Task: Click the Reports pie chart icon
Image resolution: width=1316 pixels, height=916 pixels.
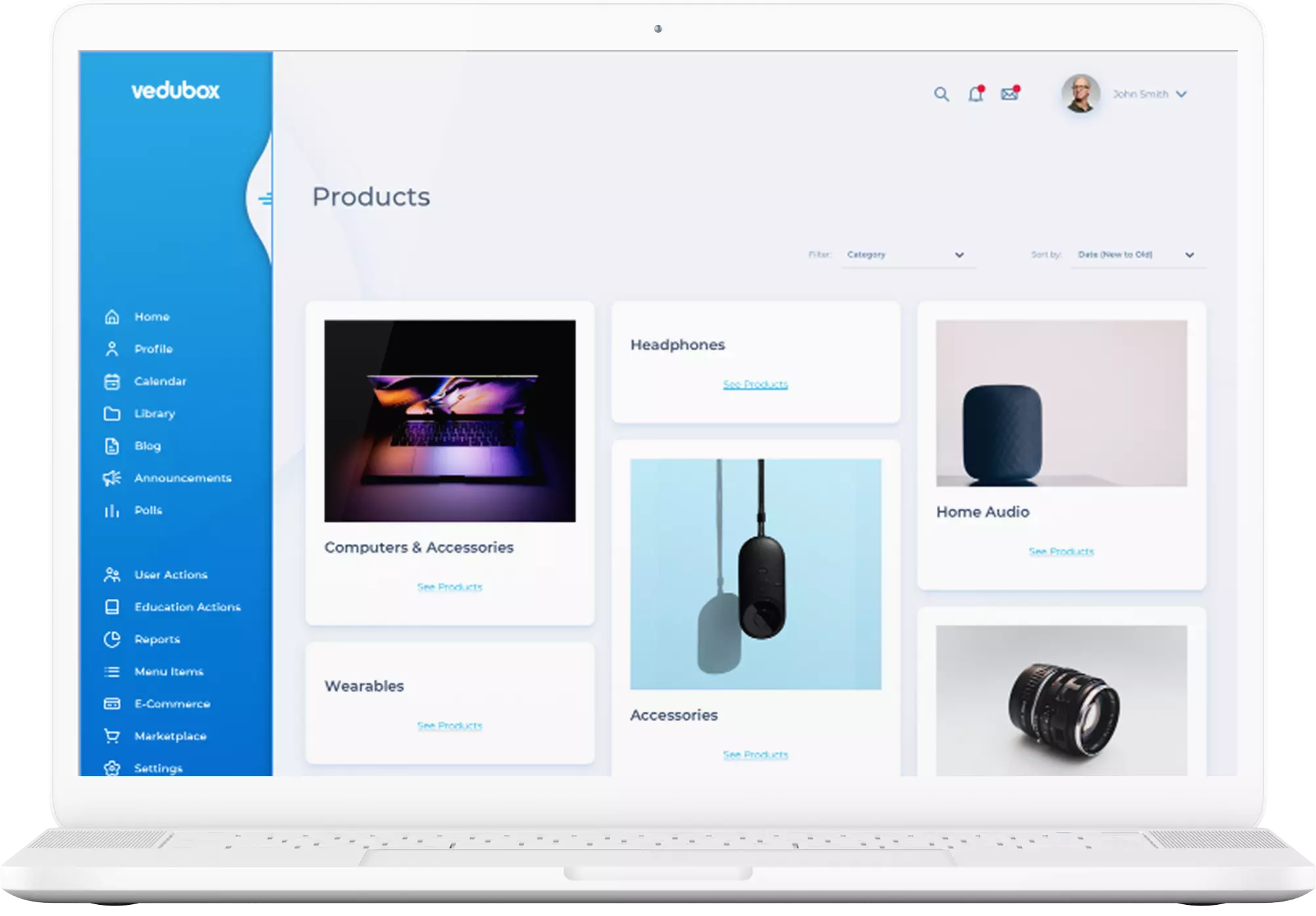Action: click(x=112, y=639)
